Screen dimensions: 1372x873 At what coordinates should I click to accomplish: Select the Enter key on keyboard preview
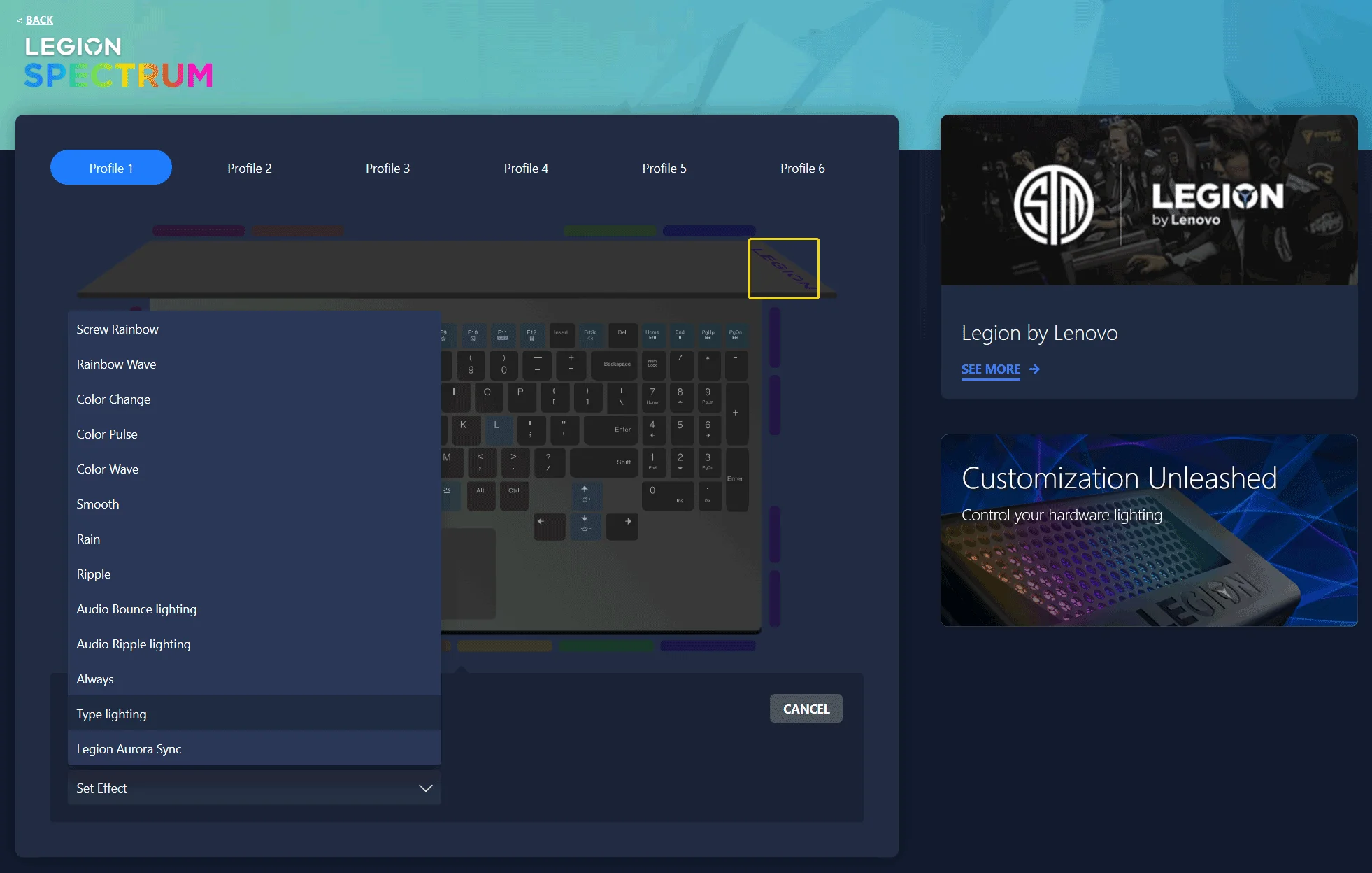pyautogui.click(x=610, y=430)
